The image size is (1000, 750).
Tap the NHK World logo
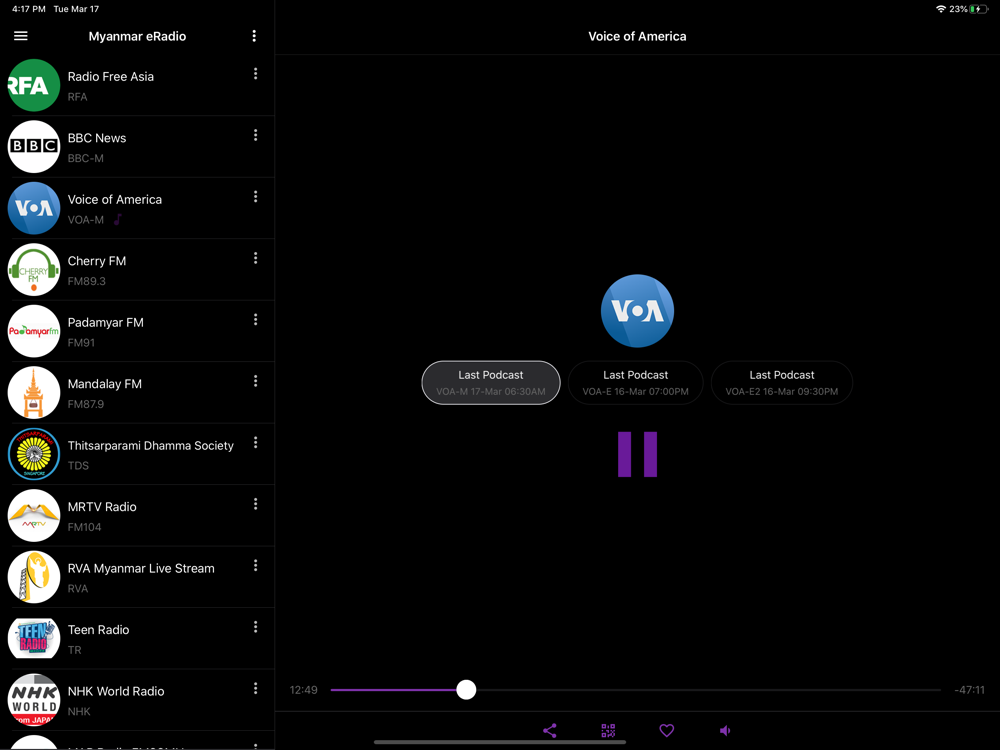(x=34, y=700)
